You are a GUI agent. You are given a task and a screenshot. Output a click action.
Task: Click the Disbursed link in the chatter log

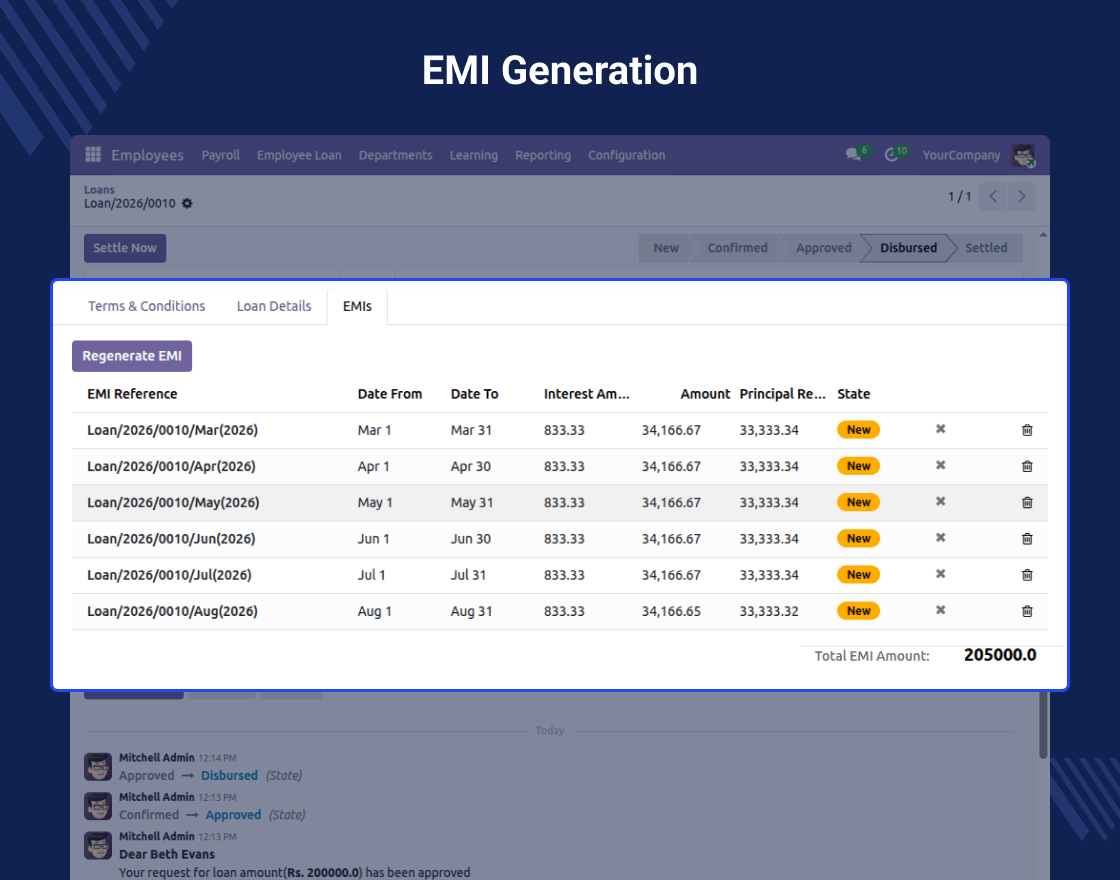coord(229,776)
